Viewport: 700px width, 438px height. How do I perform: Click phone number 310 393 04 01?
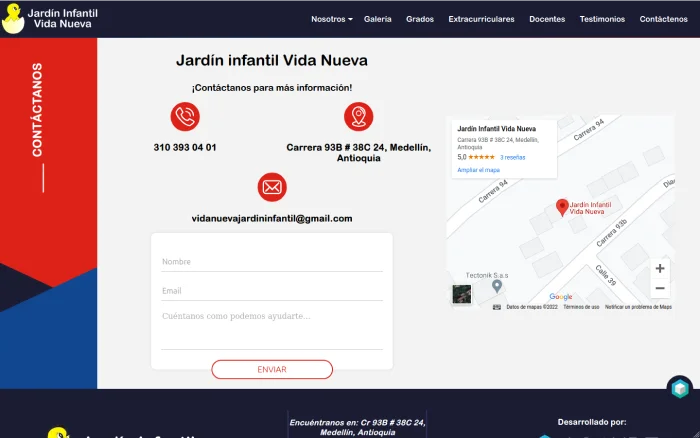coord(185,147)
